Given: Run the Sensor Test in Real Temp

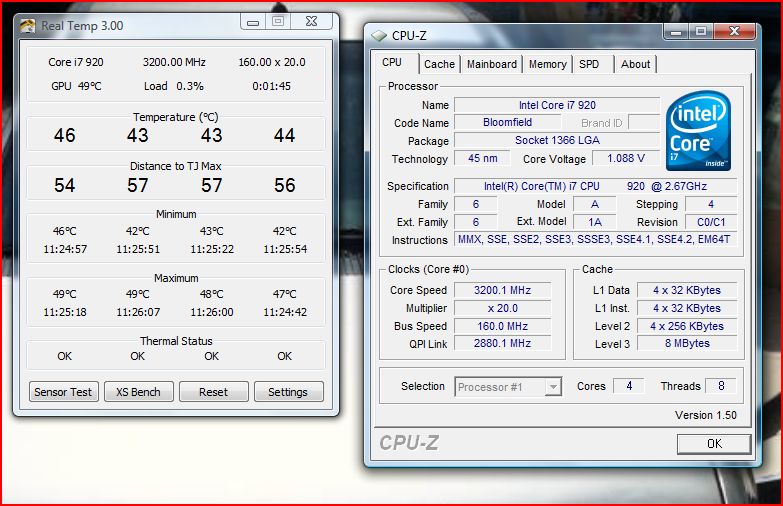Looking at the screenshot, I should coord(63,392).
